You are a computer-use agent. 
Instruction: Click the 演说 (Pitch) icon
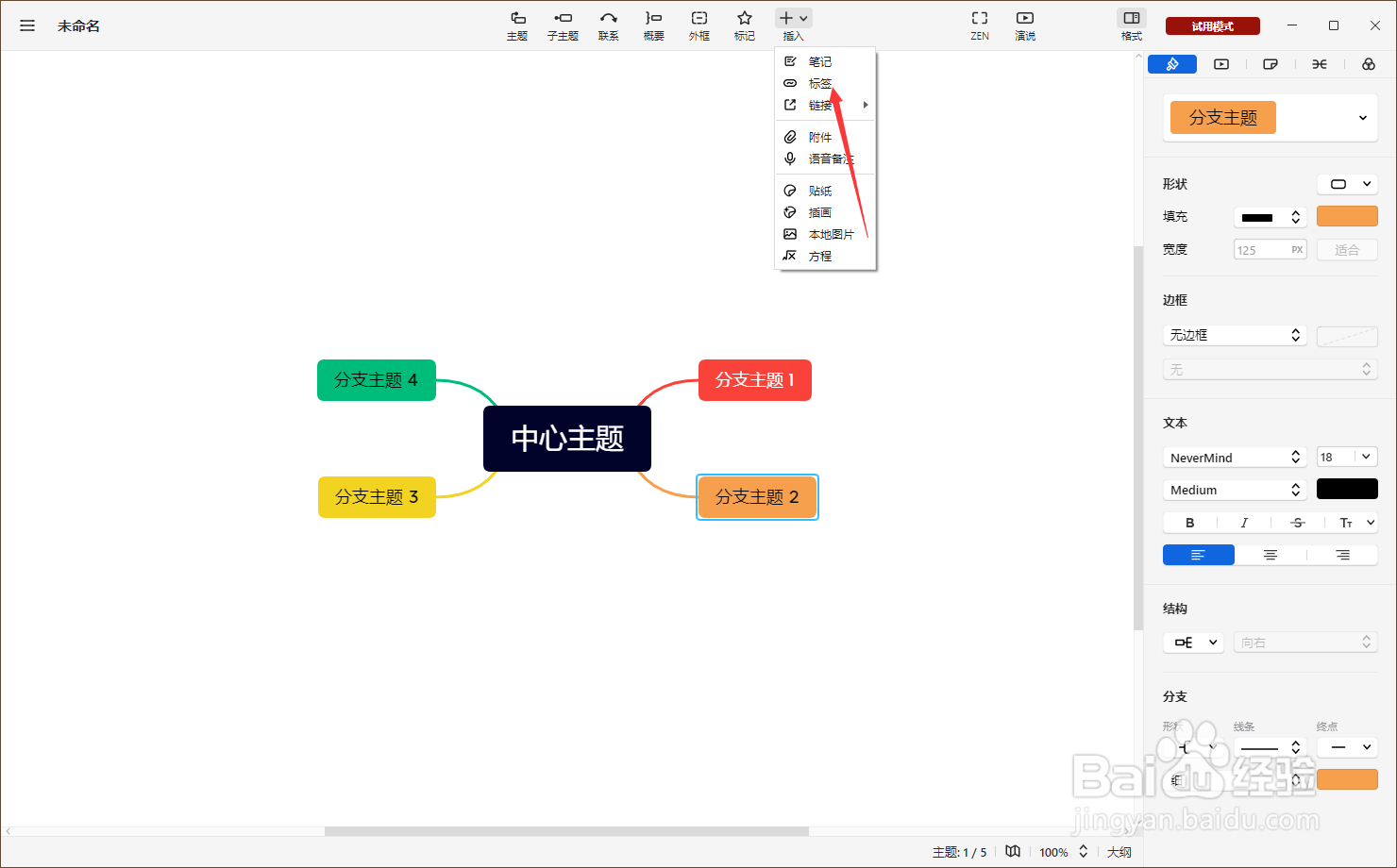(1024, 25)
